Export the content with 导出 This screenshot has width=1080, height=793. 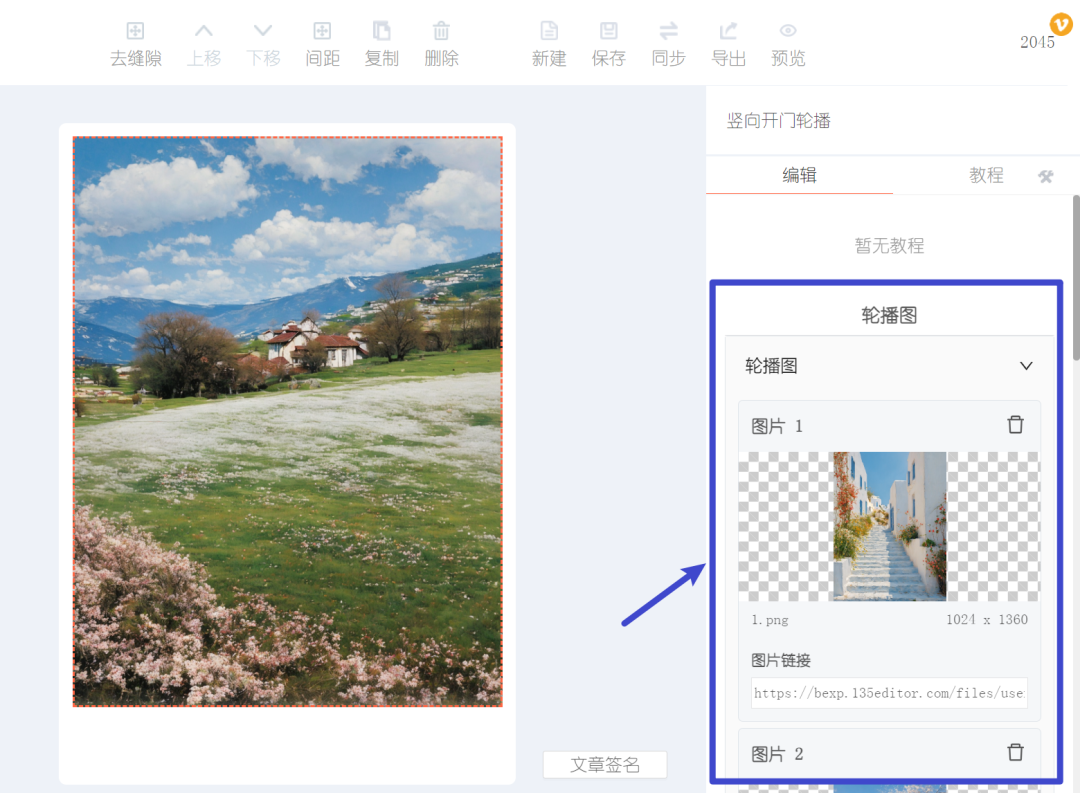point(729,45)
